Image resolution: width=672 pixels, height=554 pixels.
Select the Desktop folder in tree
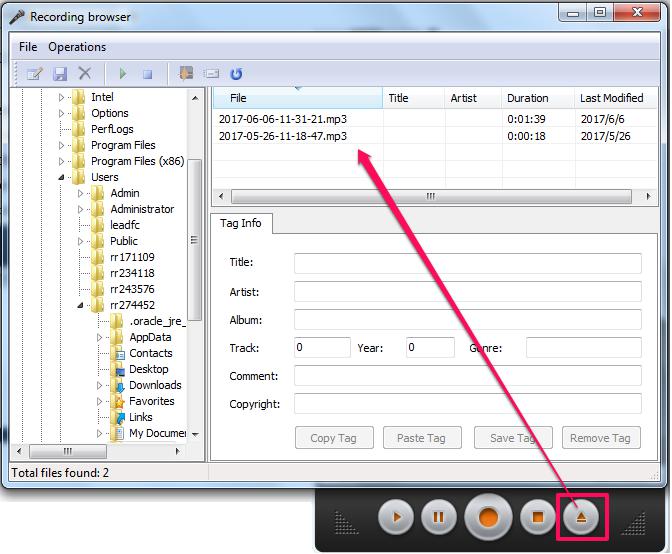point(148,369)
